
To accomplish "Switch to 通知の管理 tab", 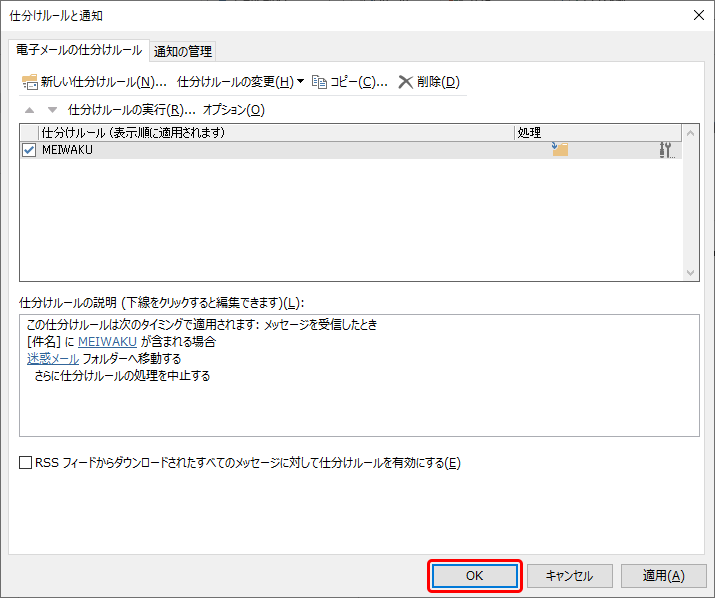I will click(x=183, y=51).
